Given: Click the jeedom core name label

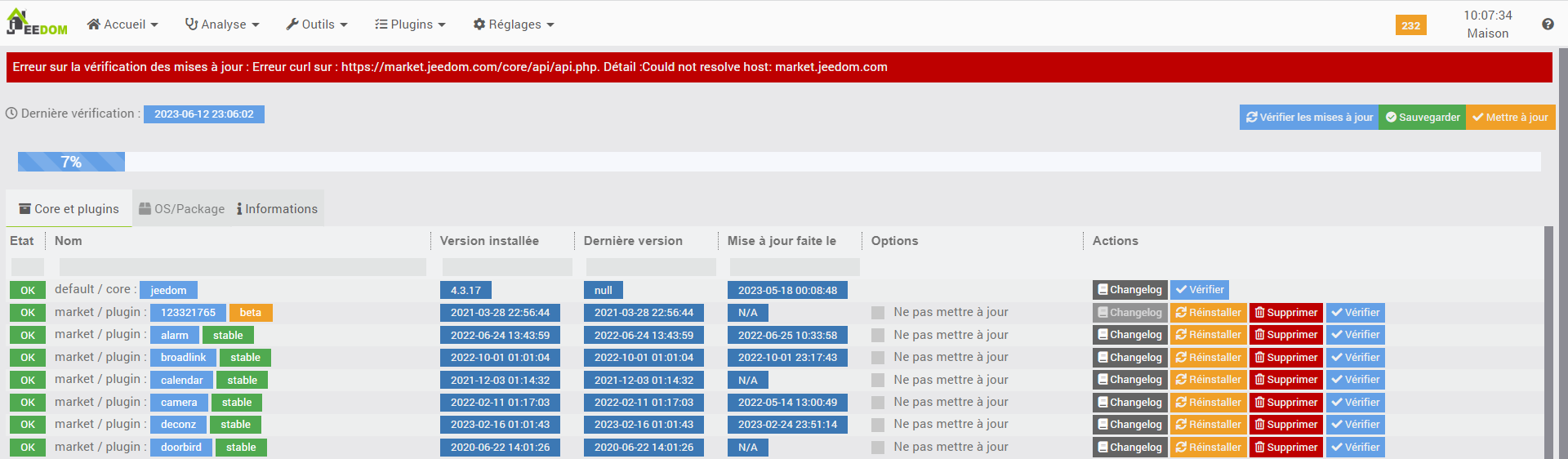Looking at the screenshot, I should point(168,290).
